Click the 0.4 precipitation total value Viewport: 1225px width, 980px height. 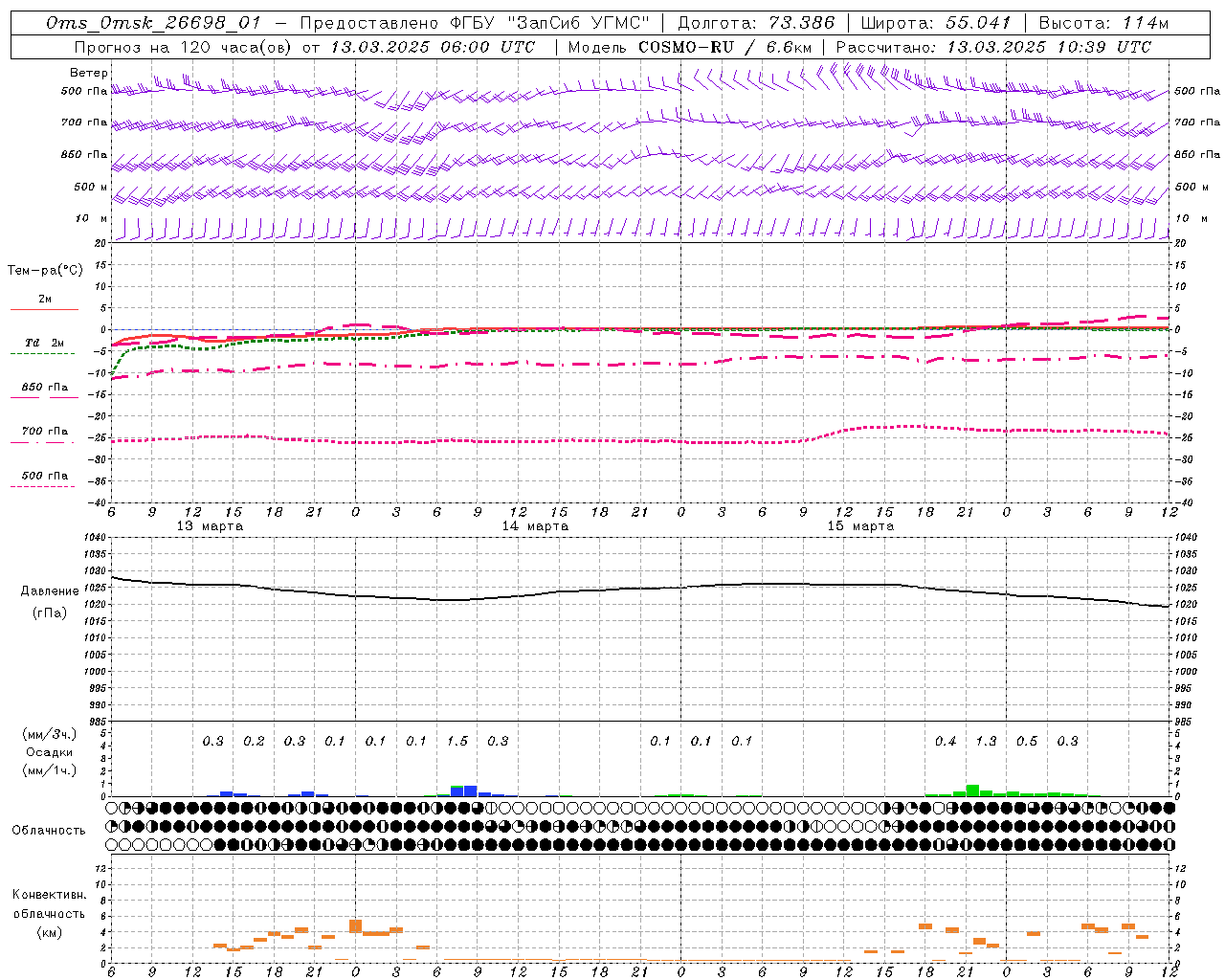(x=946, y=741)
